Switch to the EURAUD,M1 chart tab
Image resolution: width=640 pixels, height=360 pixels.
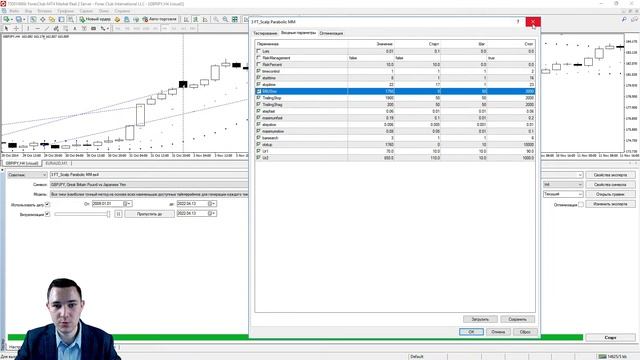point(56,163)
